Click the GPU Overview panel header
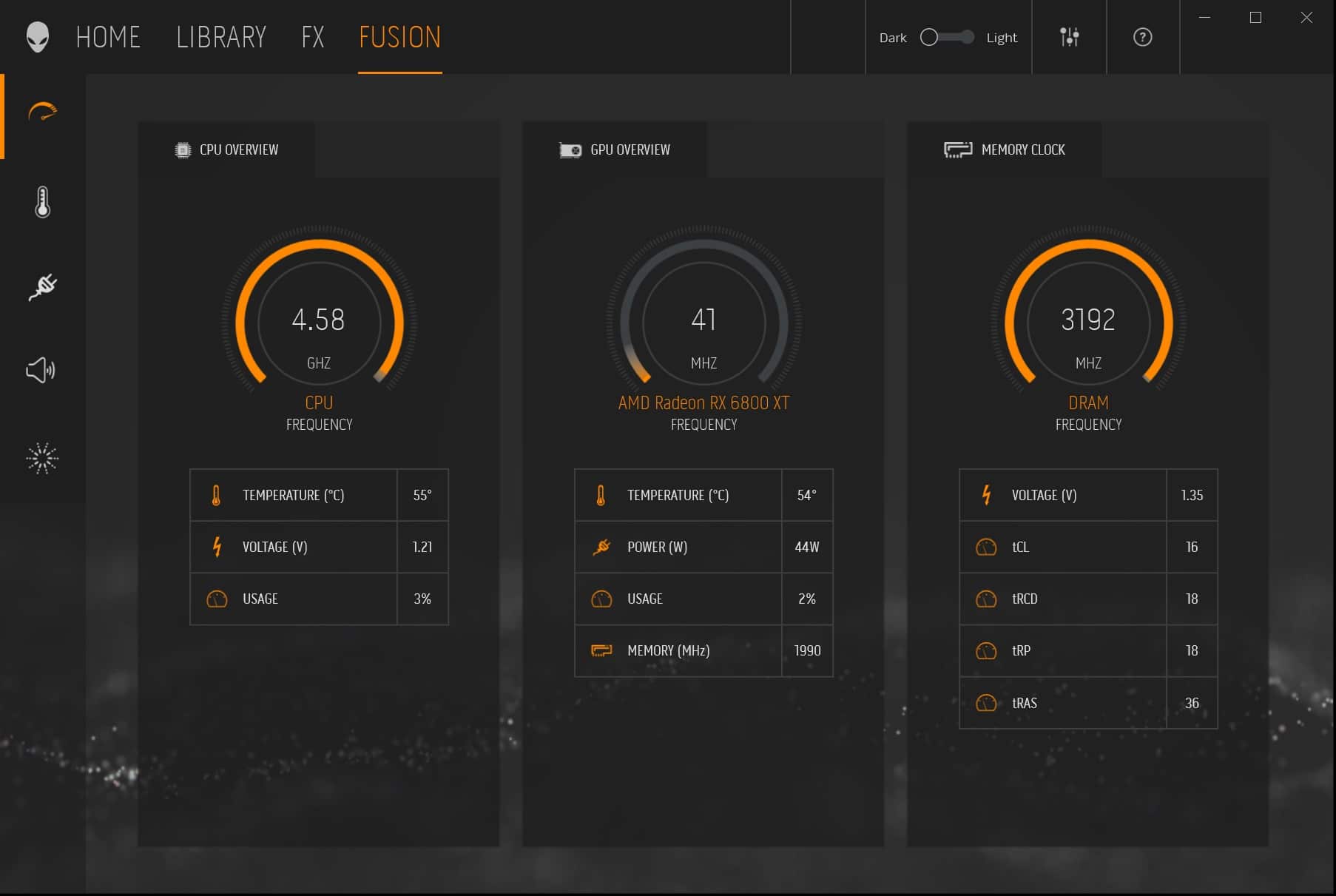The image size is (1336, 896). [615, 150]
